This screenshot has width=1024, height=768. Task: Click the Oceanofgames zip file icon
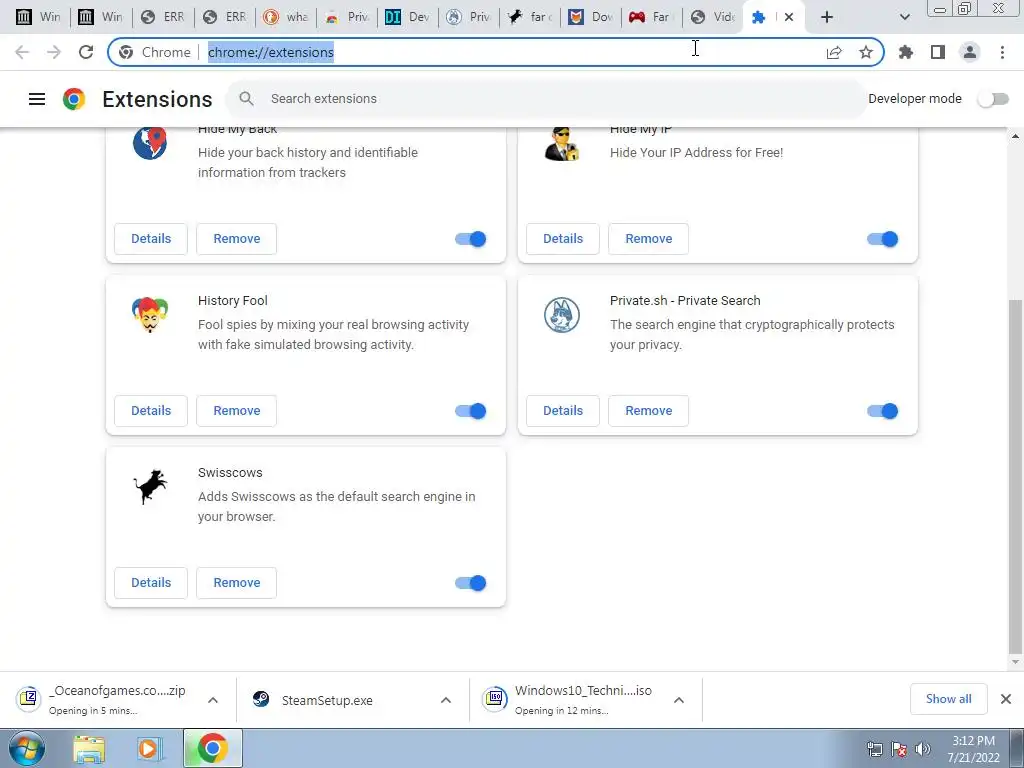[x=29, y=699]
